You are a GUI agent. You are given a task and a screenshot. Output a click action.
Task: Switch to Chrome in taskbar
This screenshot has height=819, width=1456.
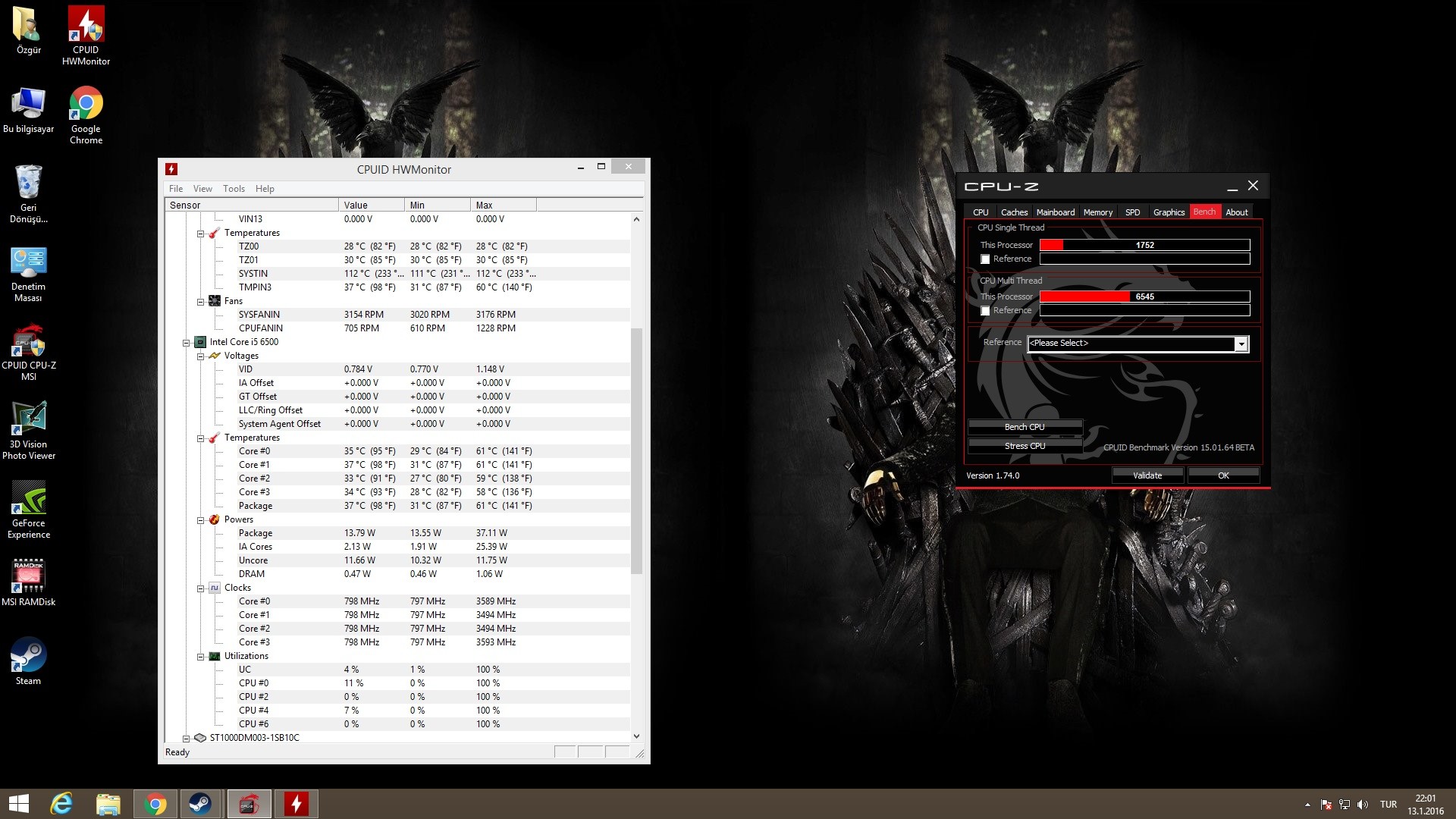point(155,804)
